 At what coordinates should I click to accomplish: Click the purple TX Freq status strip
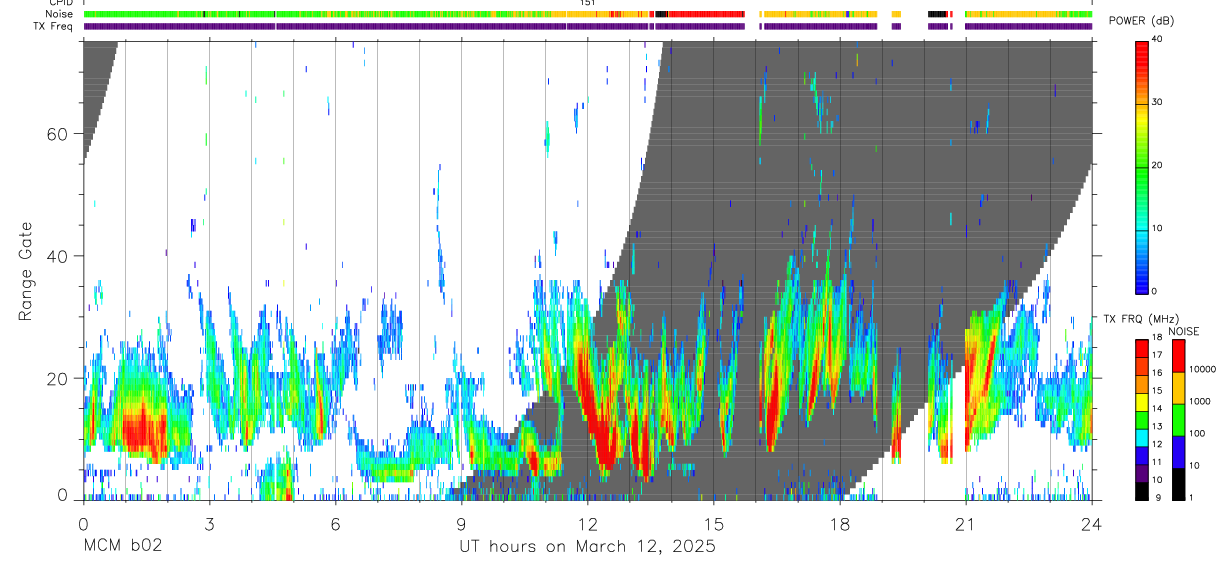(x=588, y=26)
